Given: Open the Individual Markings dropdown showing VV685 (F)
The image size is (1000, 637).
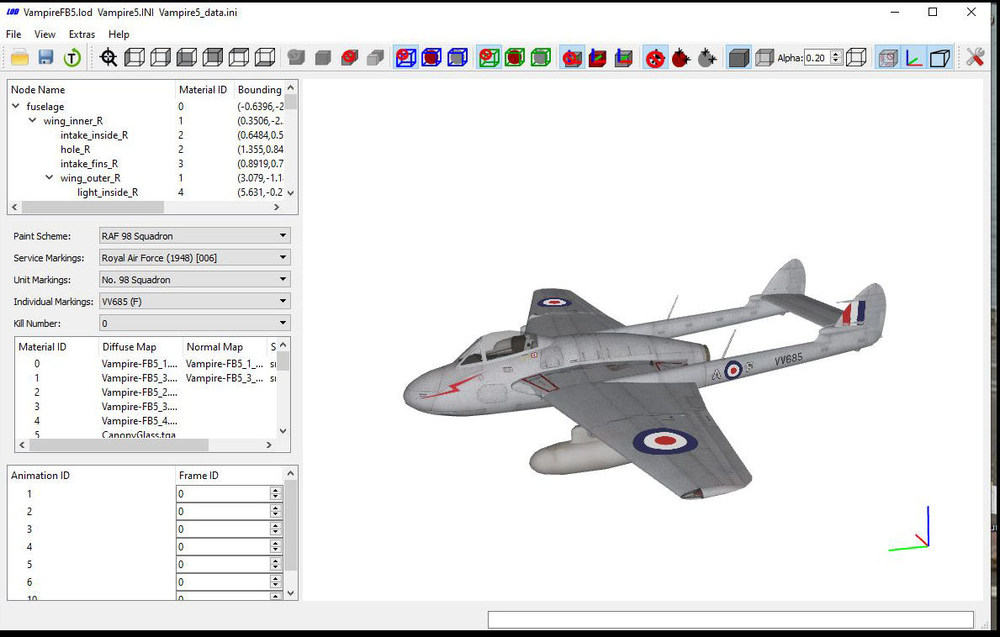Looking at the screenshot, I should [x=195, y=302].
